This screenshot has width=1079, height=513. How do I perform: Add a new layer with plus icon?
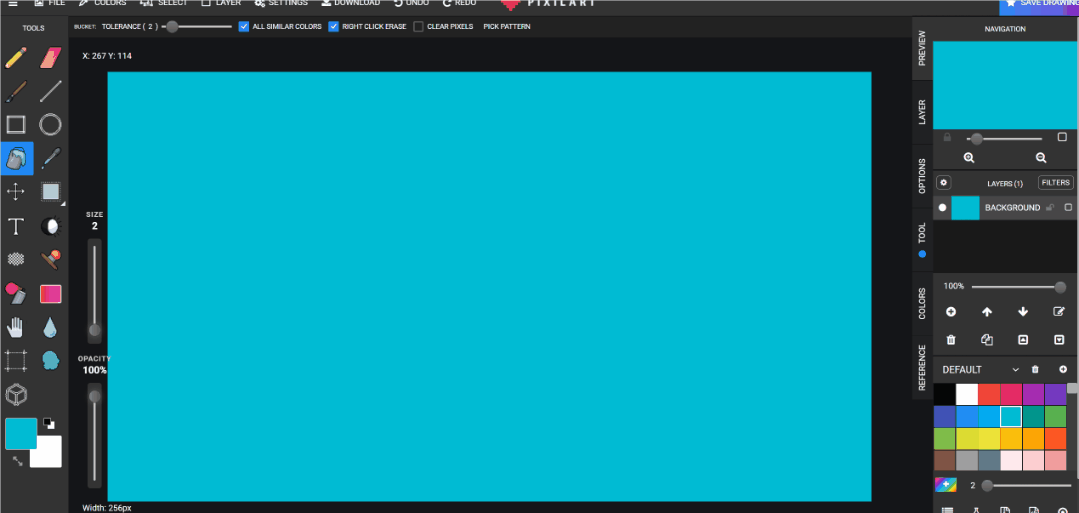click(x=951, y=312)
